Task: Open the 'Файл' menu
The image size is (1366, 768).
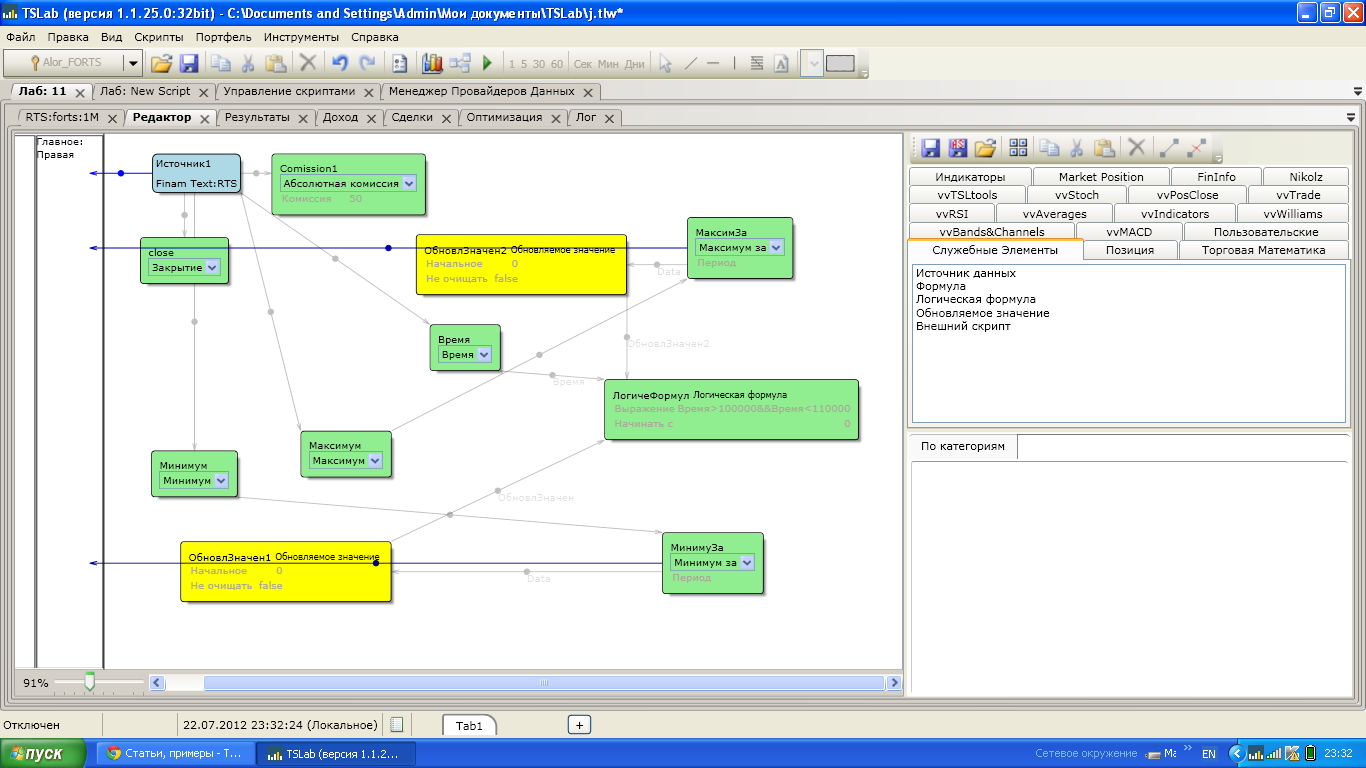Action: [21, 37]
